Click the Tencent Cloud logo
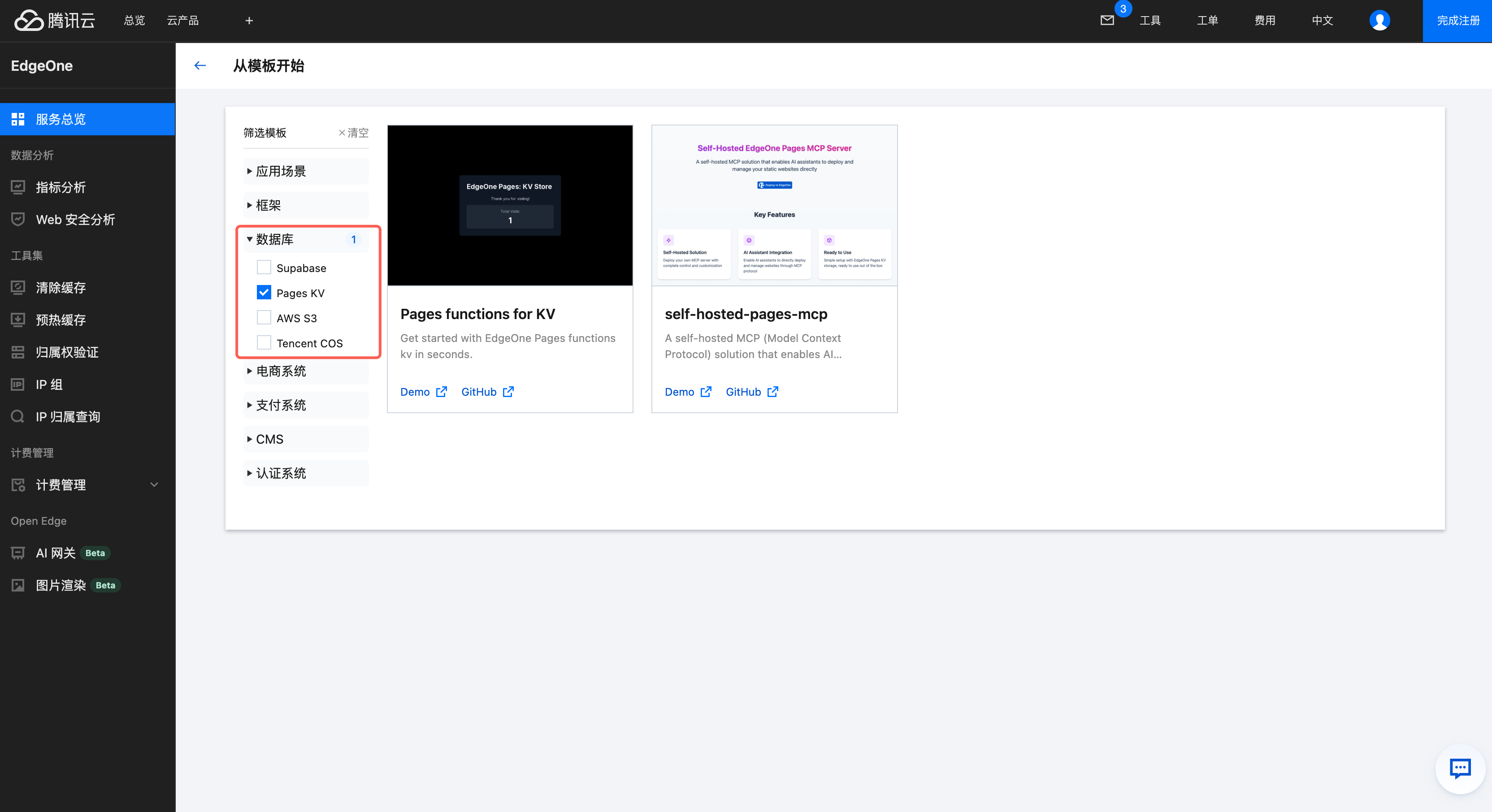Image resolution: width=1492 pixels, height=812 pixels. coord(54,20)
